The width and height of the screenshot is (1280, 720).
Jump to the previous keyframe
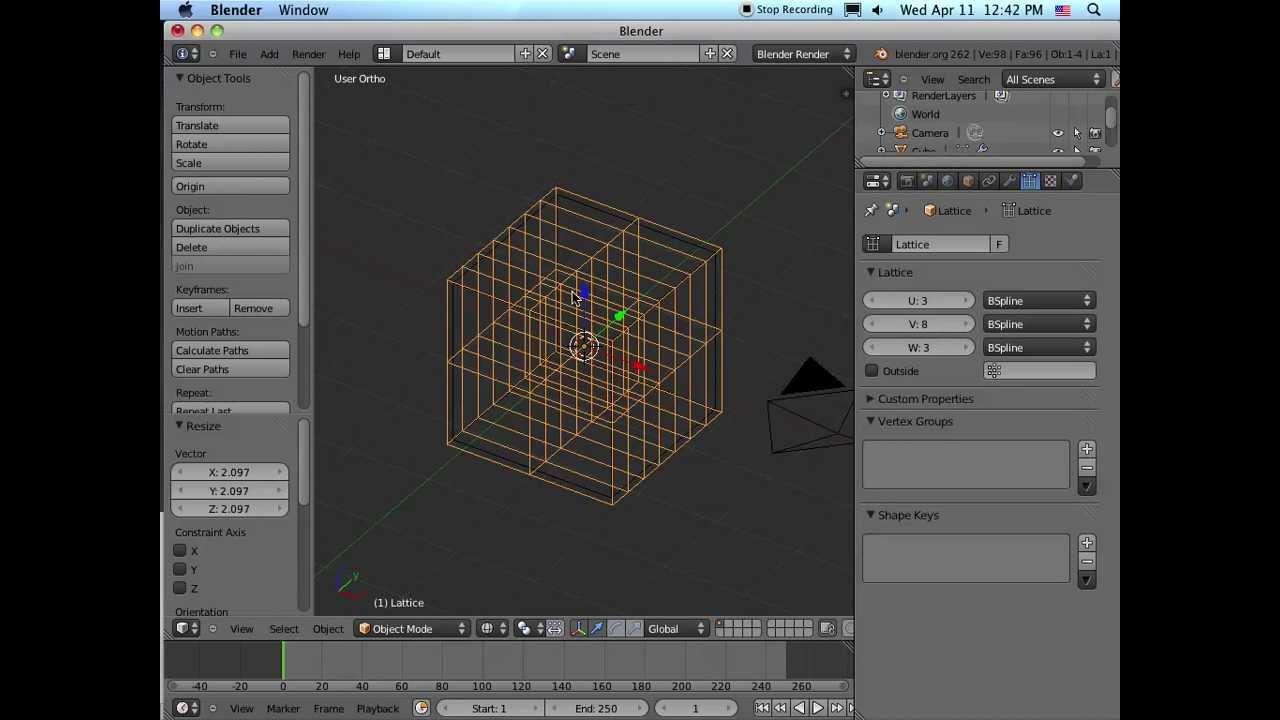click(780, 708)
